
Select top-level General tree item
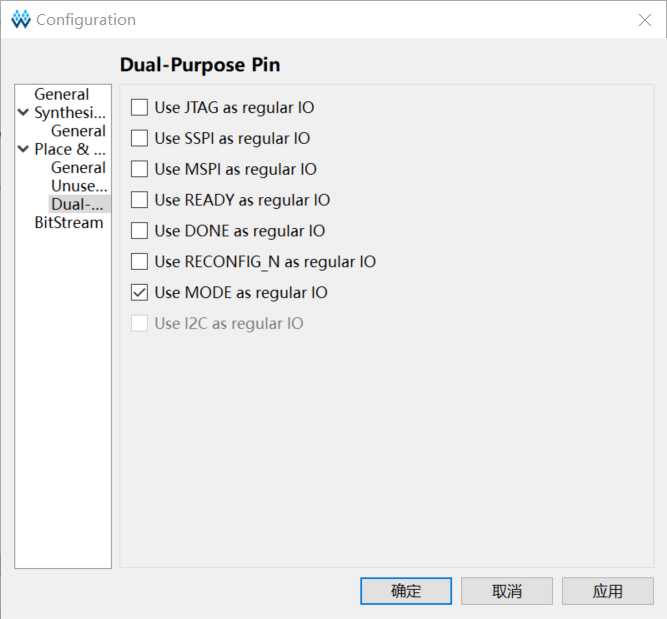click(x=62, y=94)
